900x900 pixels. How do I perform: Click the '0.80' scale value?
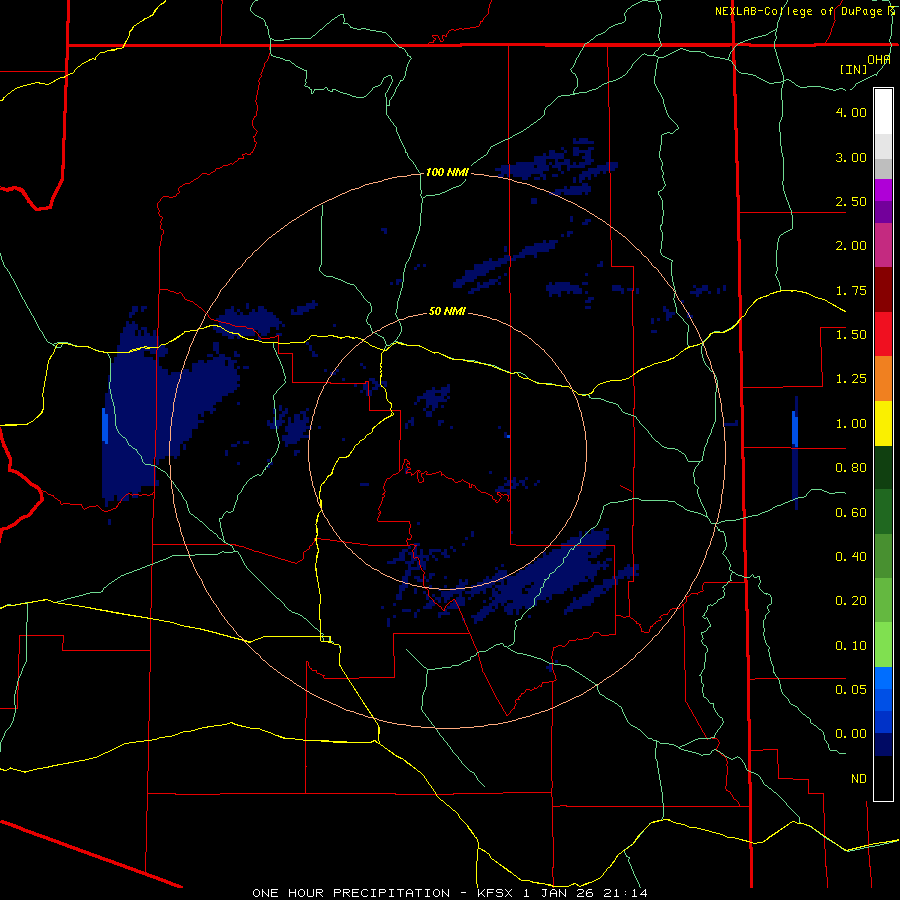click(x=851, y=468)
